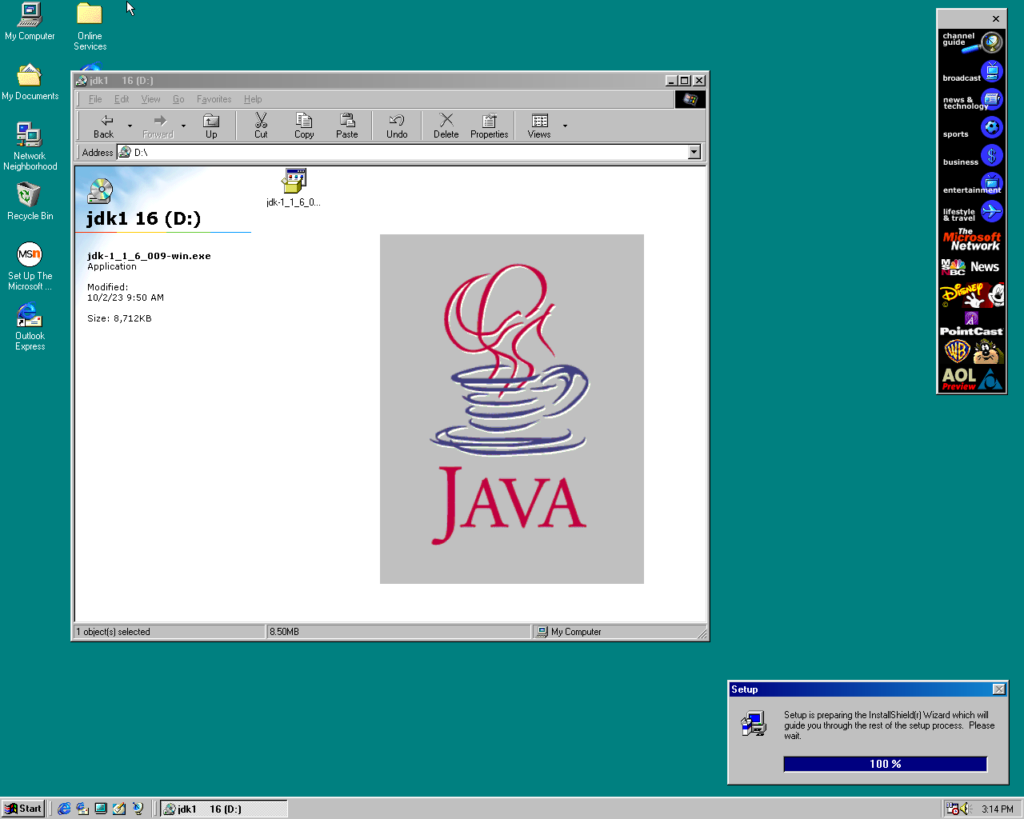This screenshot has width=1024, height=819.
Task: Open the news & technology channel
Action: [x=972, y=99]
